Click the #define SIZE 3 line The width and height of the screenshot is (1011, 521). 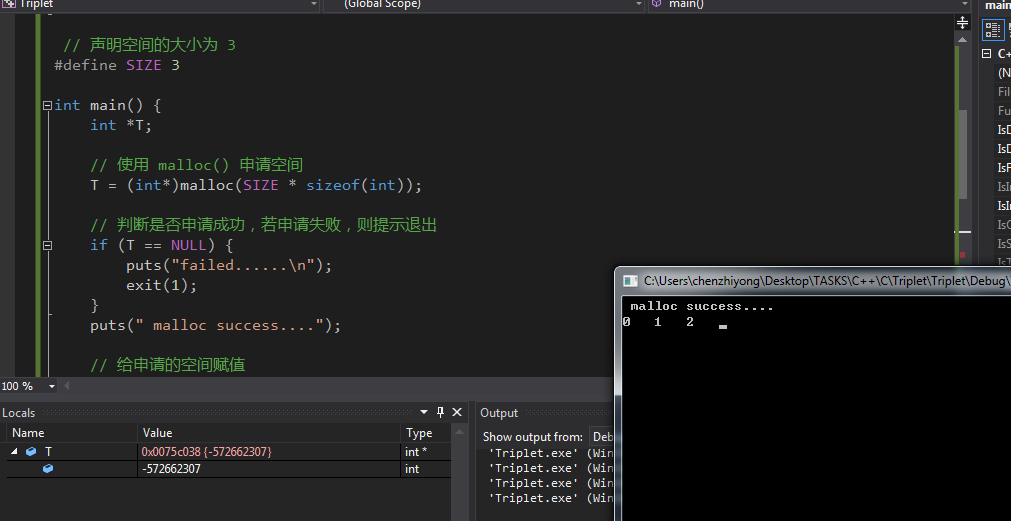pyautogui.click(x=117, y=65)
